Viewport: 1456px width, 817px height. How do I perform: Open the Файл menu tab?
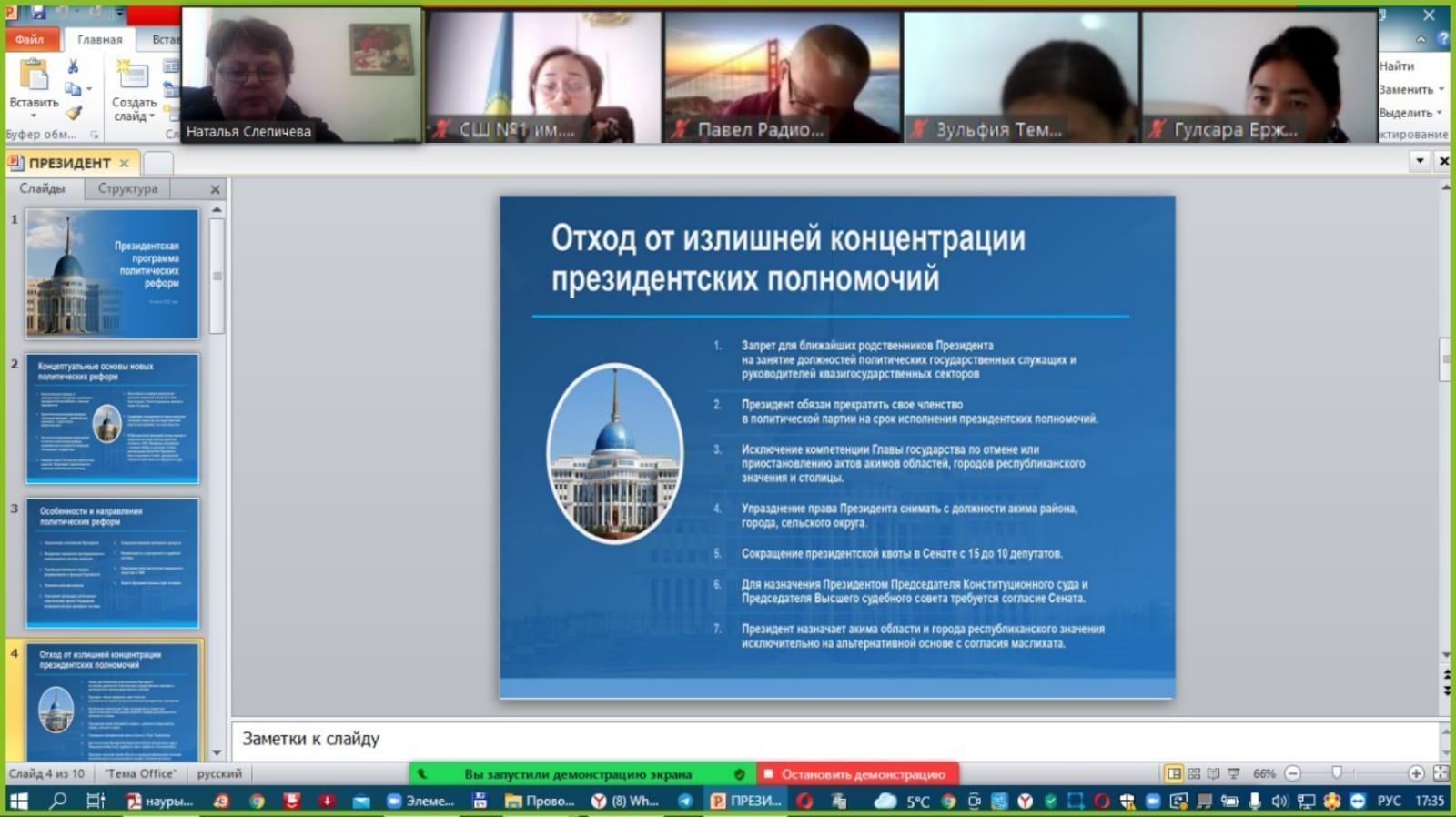tap(30, 39)
